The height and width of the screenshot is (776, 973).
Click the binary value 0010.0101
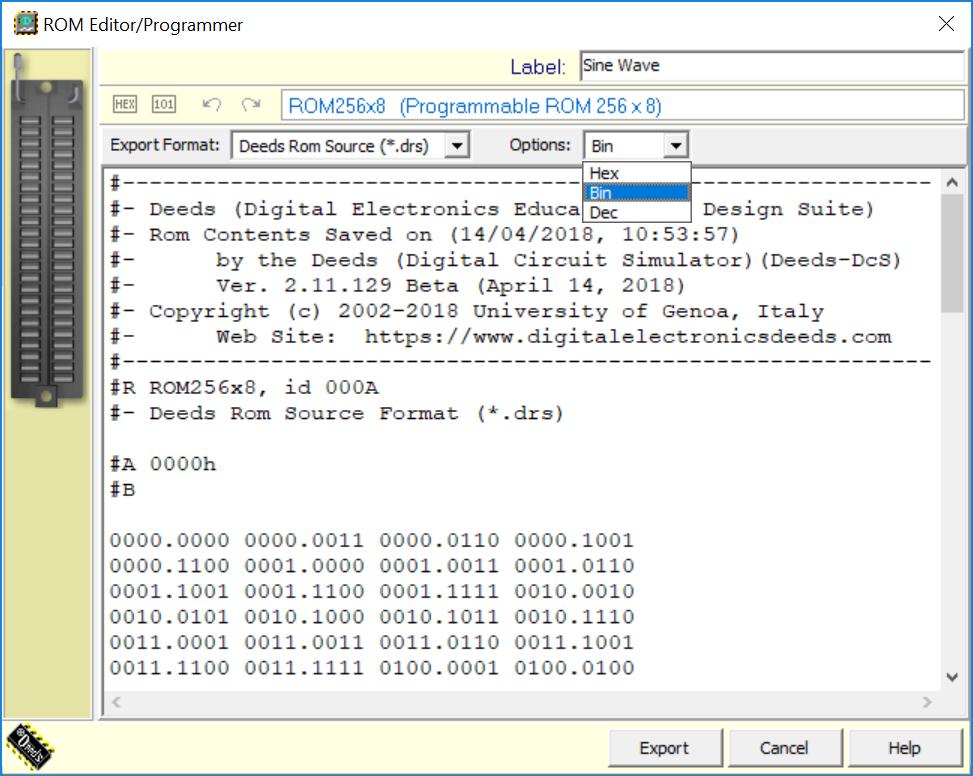click(169, 617)
